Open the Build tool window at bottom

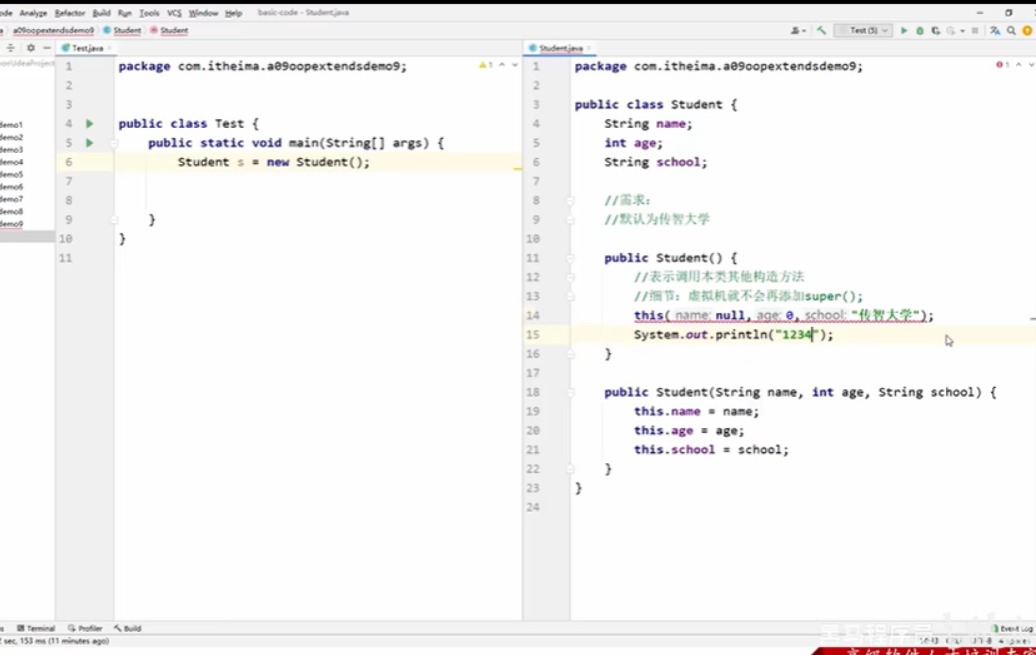[x=128, y=628]
